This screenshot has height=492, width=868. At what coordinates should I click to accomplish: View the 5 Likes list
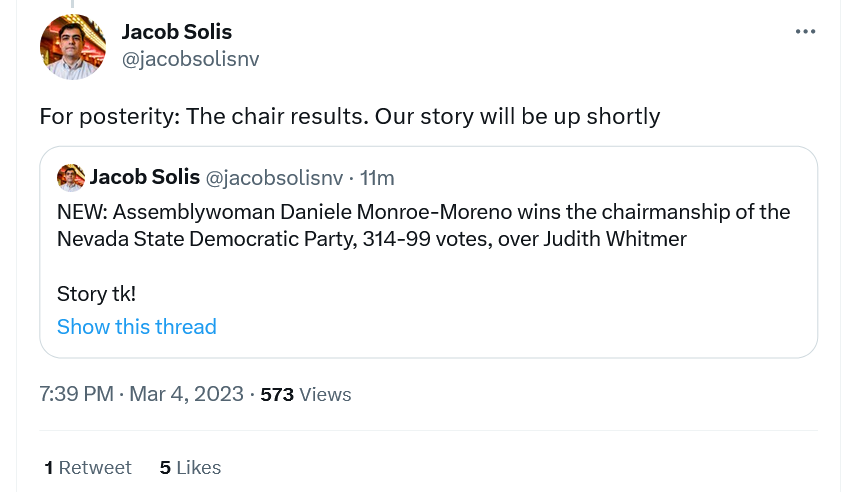pos(190,467)
